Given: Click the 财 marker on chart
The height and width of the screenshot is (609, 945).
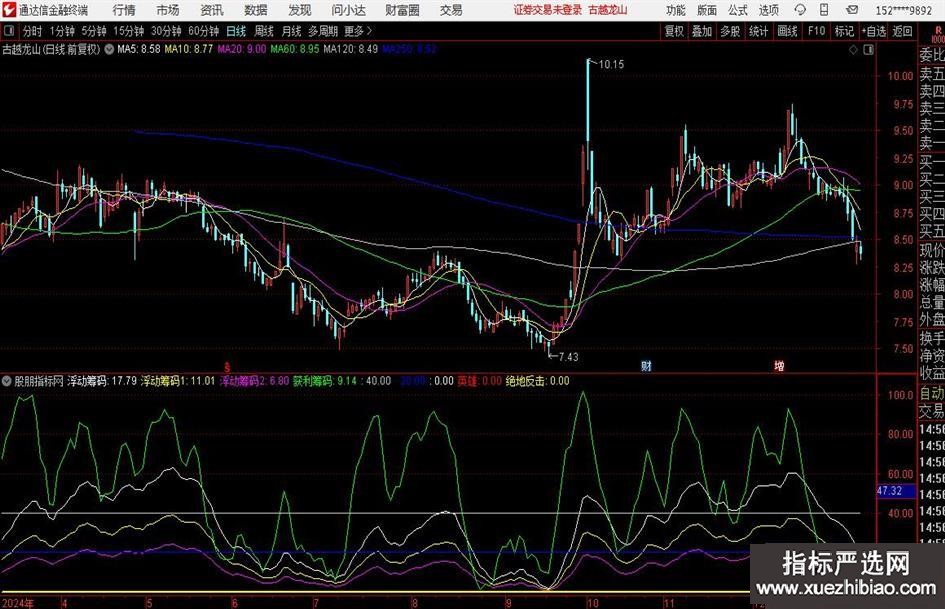Looking at the screenshot, I should pos(646,366).
